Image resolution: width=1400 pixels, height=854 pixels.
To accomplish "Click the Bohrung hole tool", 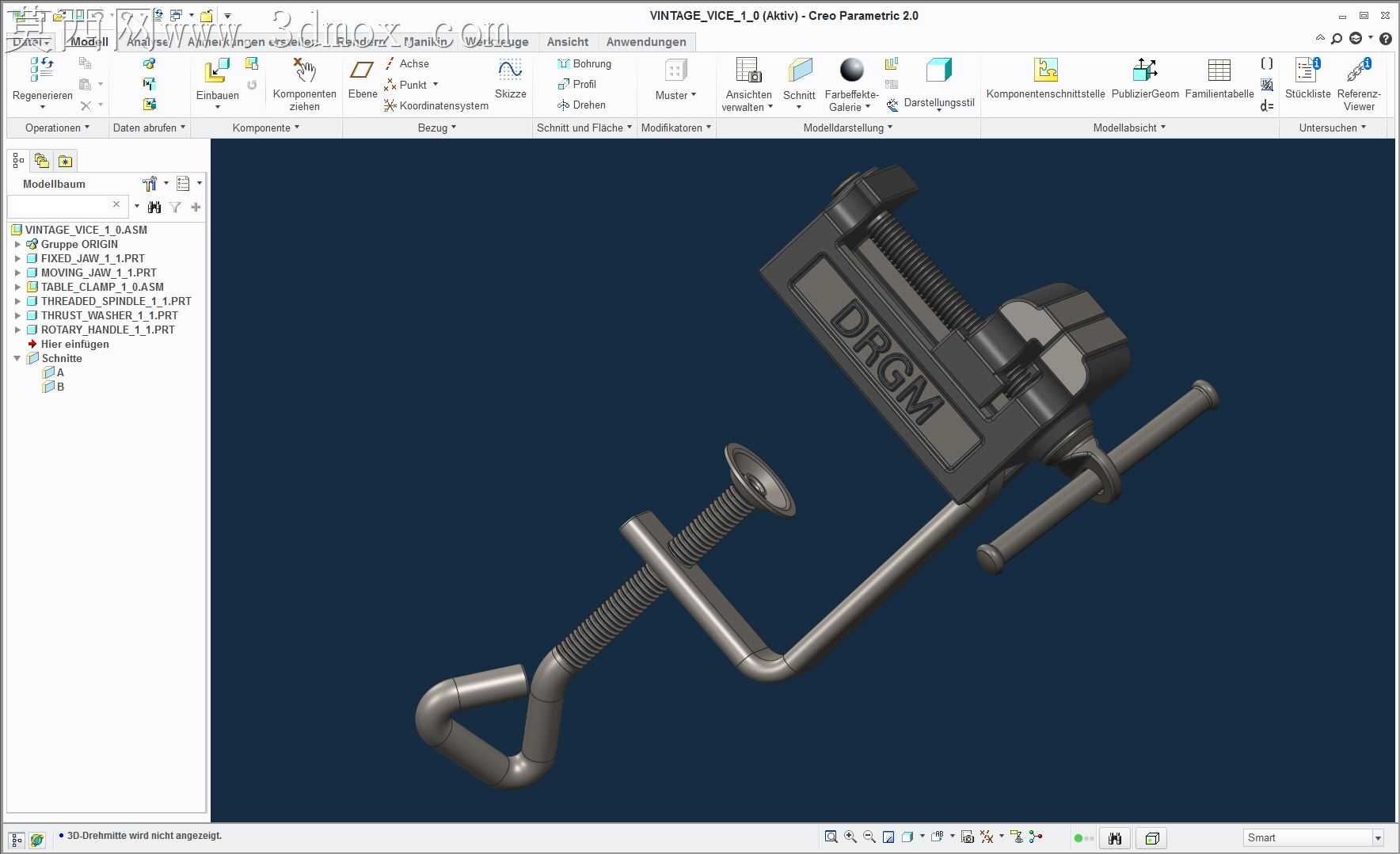I will coord(584,63).
